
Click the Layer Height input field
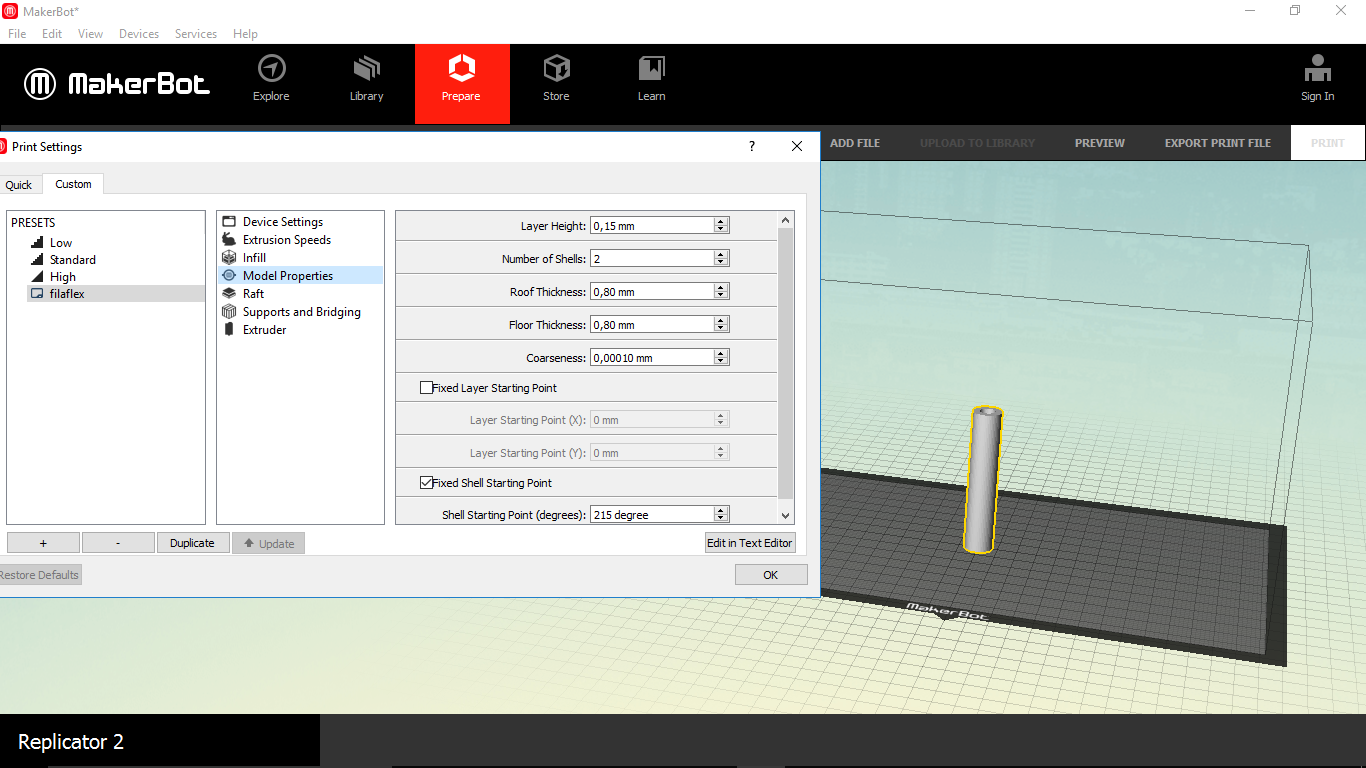[652, 226]
